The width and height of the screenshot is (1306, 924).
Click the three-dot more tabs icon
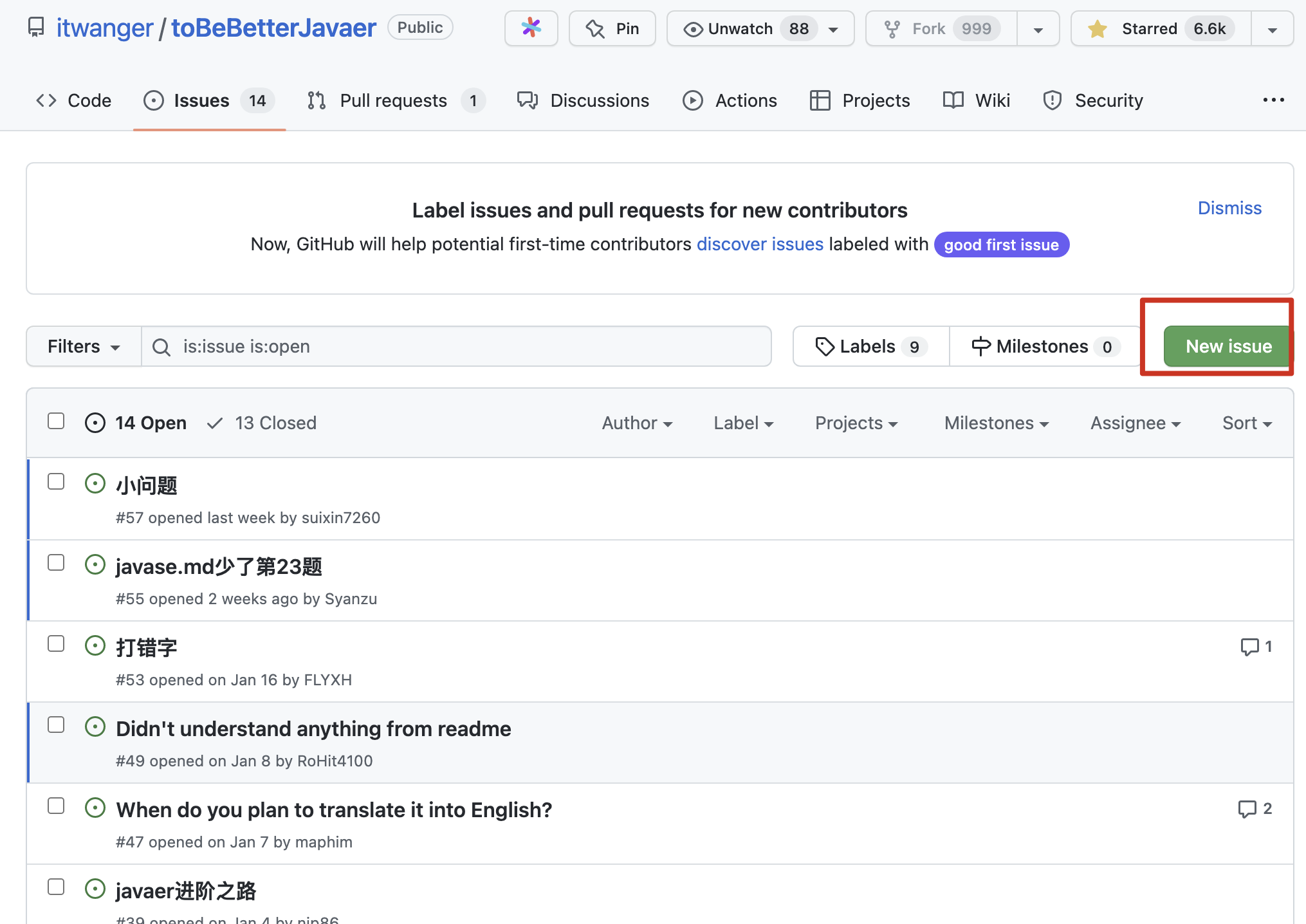coord(1273,100)
